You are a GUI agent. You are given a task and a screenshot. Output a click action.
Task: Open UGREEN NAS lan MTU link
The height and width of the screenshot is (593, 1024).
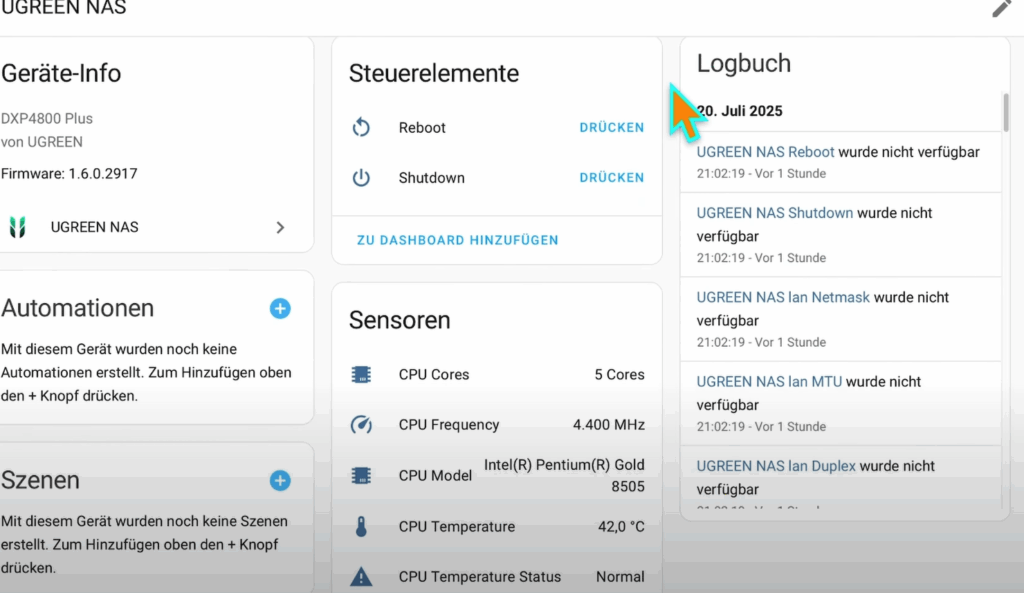[769, 381]
